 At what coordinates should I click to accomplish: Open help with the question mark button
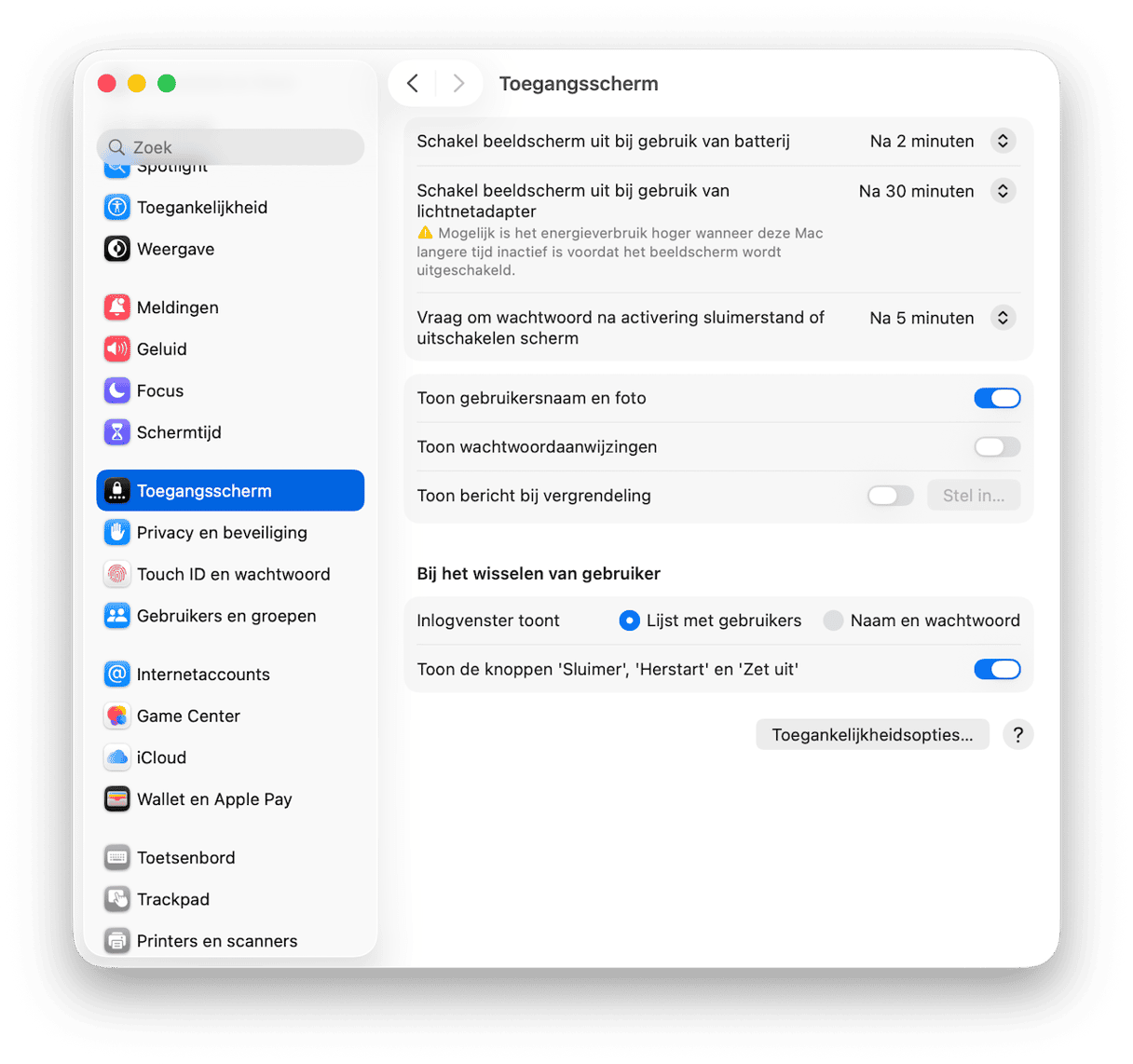[x=1017, y=735]
